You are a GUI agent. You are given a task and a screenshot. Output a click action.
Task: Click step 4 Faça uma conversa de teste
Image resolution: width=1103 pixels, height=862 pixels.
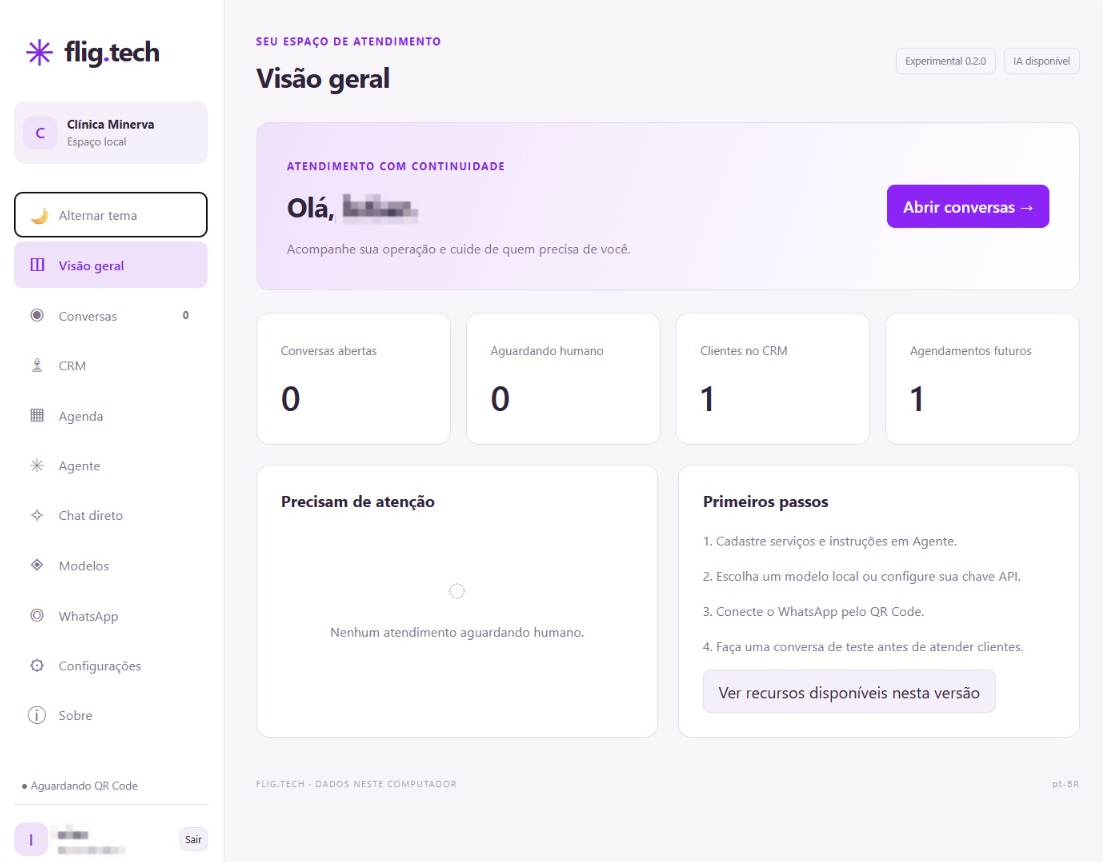(x=862, y=647)
